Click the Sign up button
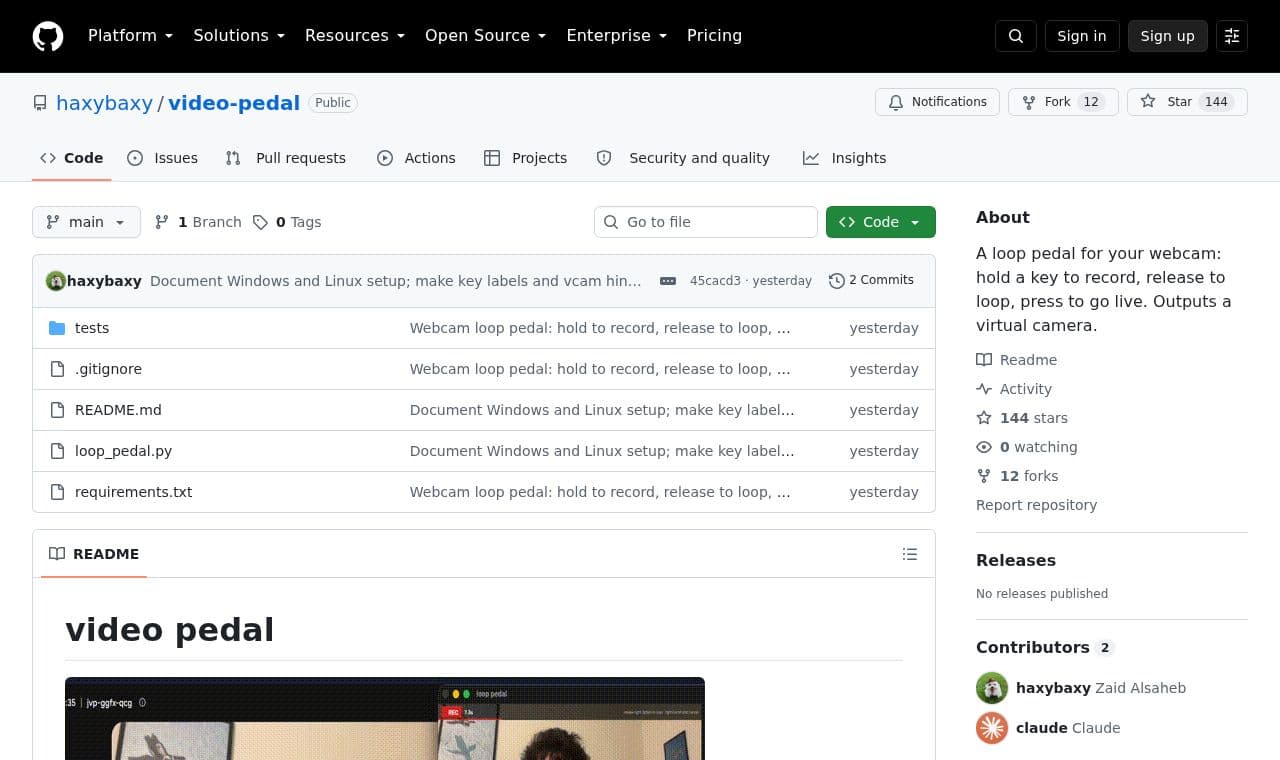The height and width of the screenshot is (760, 1280). [x=1168, y=36]
